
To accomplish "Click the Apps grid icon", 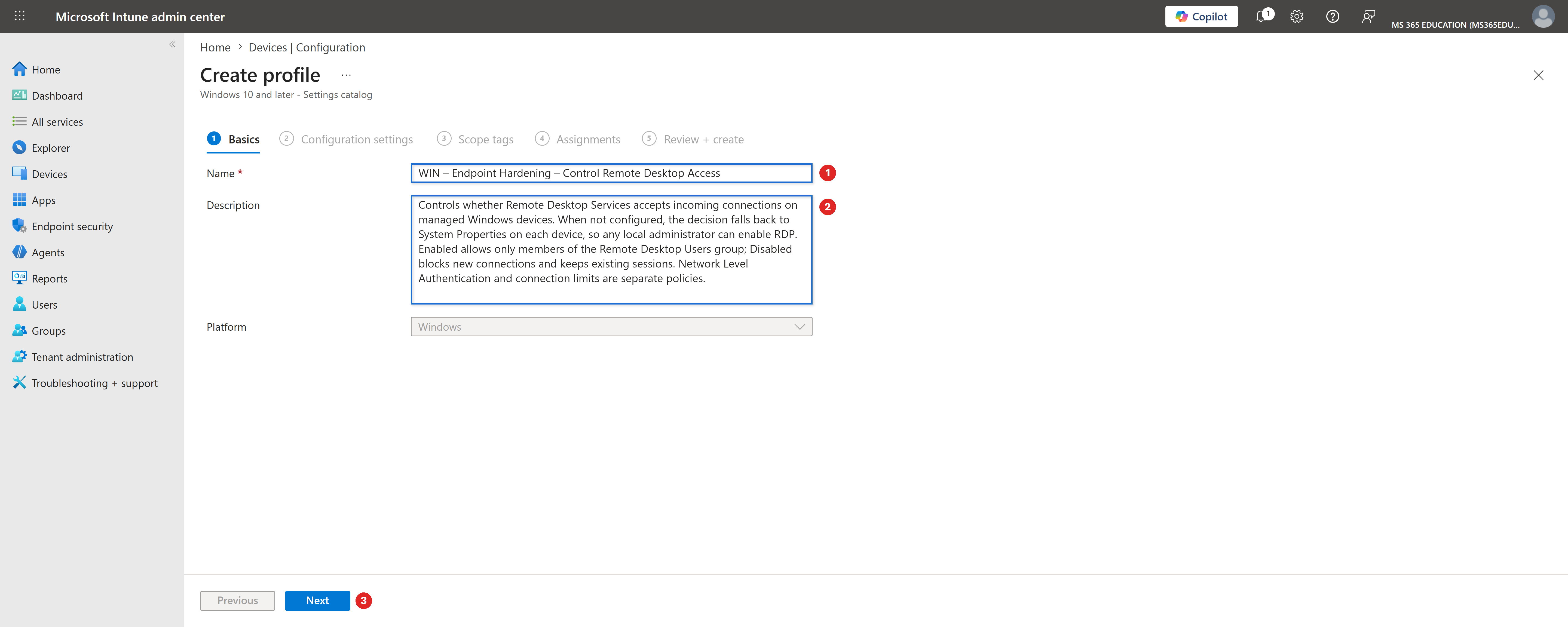I will (20, 200).
